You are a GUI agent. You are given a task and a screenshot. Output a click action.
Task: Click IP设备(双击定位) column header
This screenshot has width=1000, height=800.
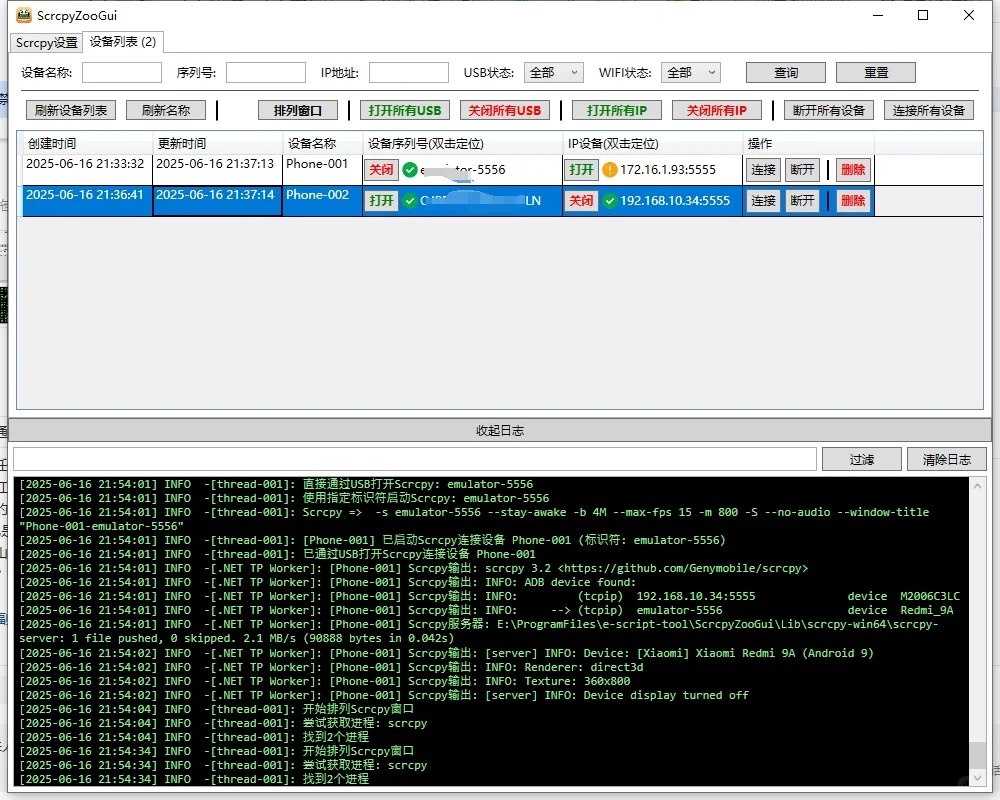(652, 144)
